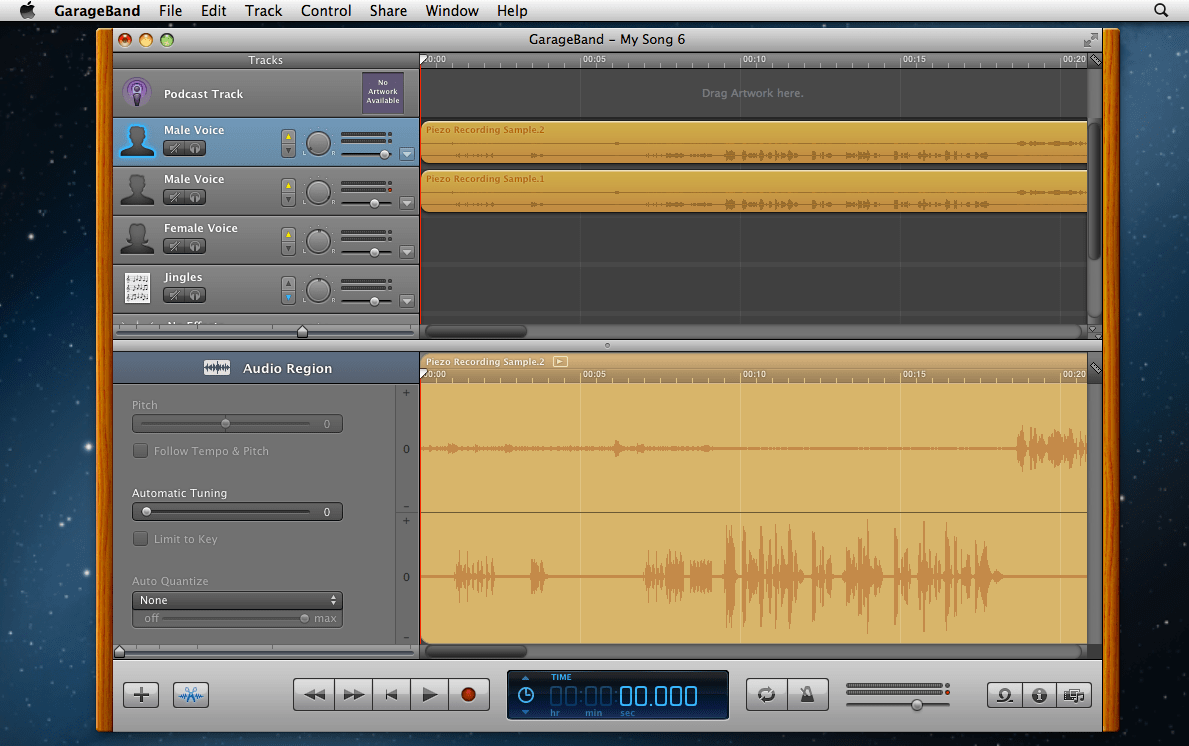This screenshot has height=746, width=1189.
Task: Solo the Female Voice track
Action: (x=195, y=246)
